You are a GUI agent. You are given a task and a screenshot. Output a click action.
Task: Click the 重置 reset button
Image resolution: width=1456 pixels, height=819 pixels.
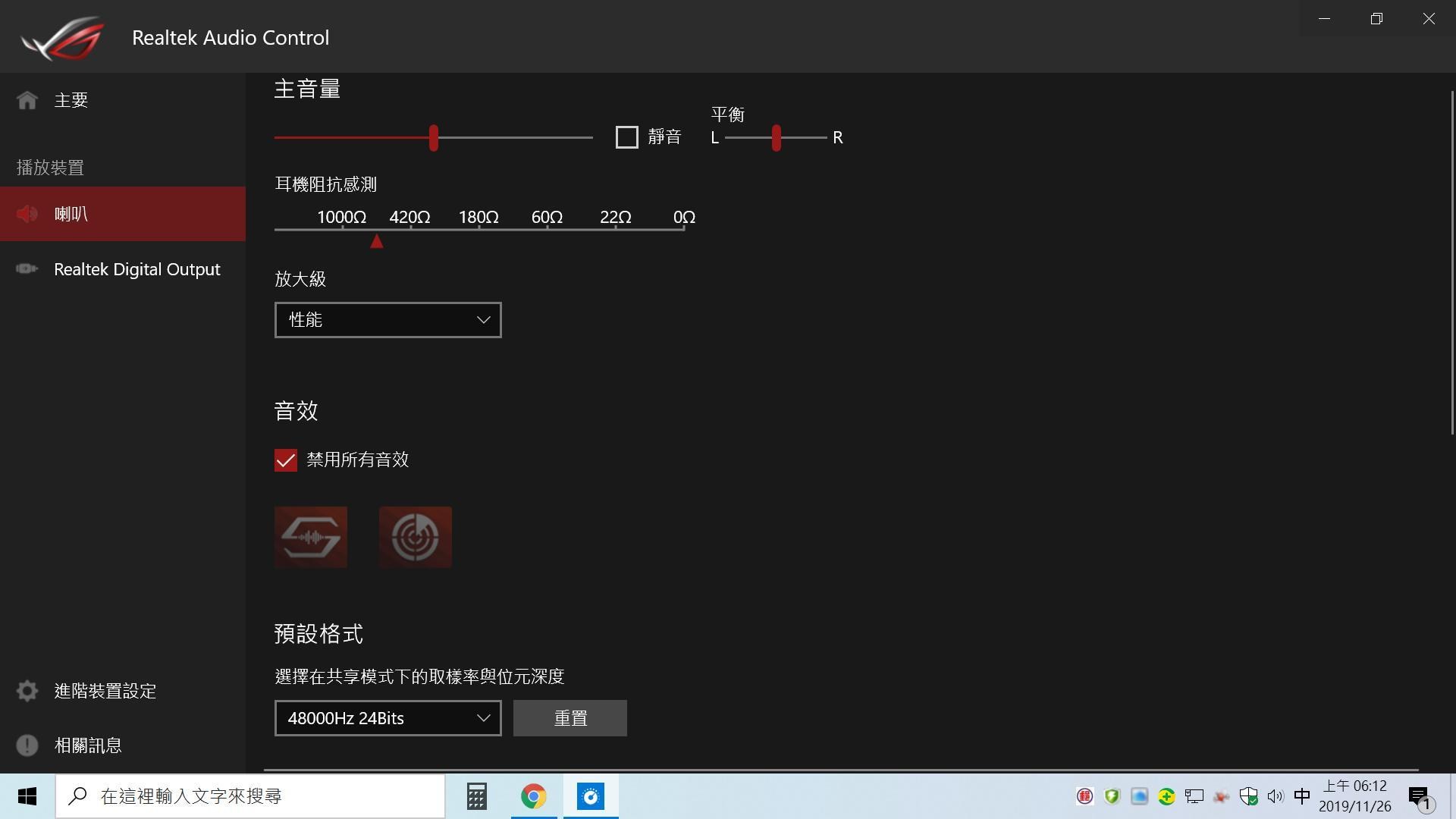click(570, 717)
